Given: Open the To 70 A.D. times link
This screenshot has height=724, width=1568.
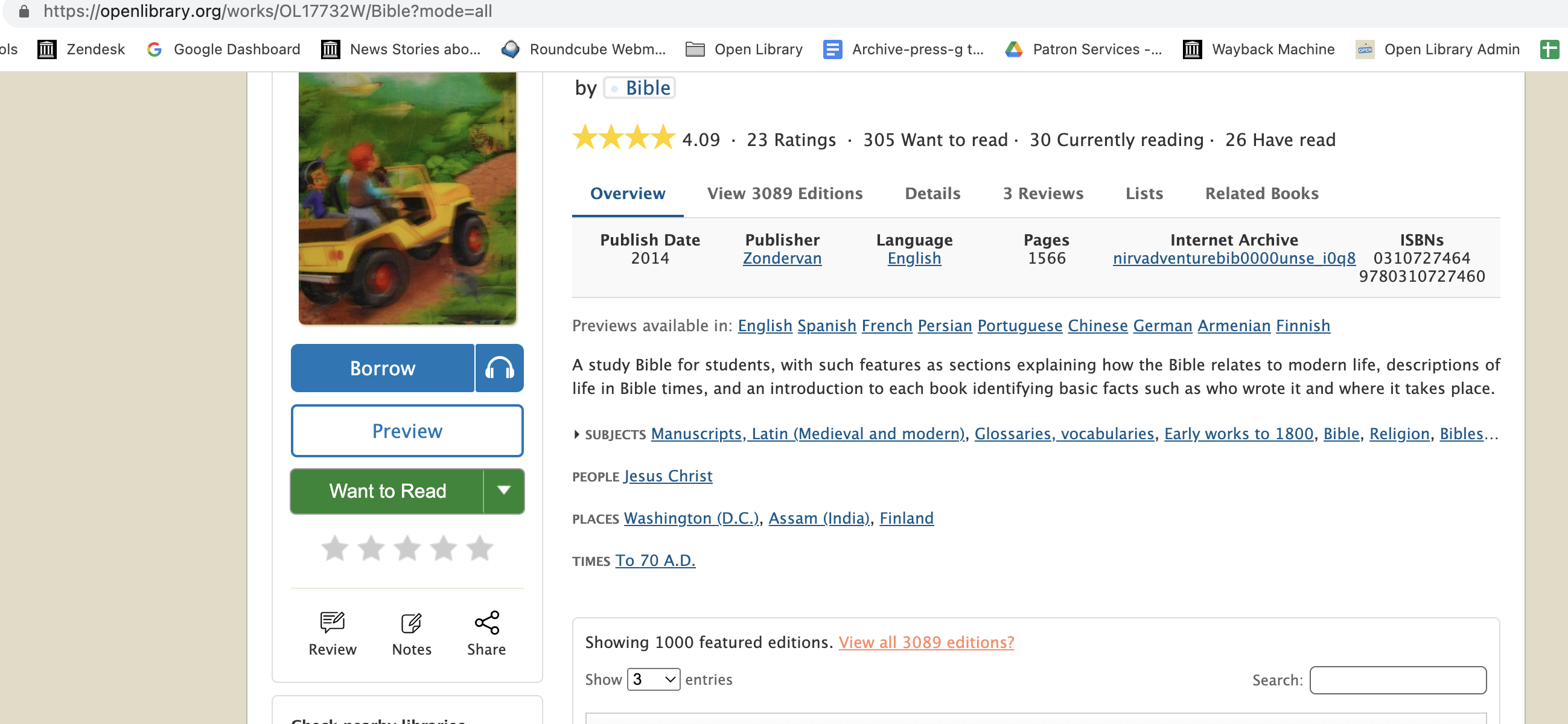Looking at the screenshot, I should point(655,561).
